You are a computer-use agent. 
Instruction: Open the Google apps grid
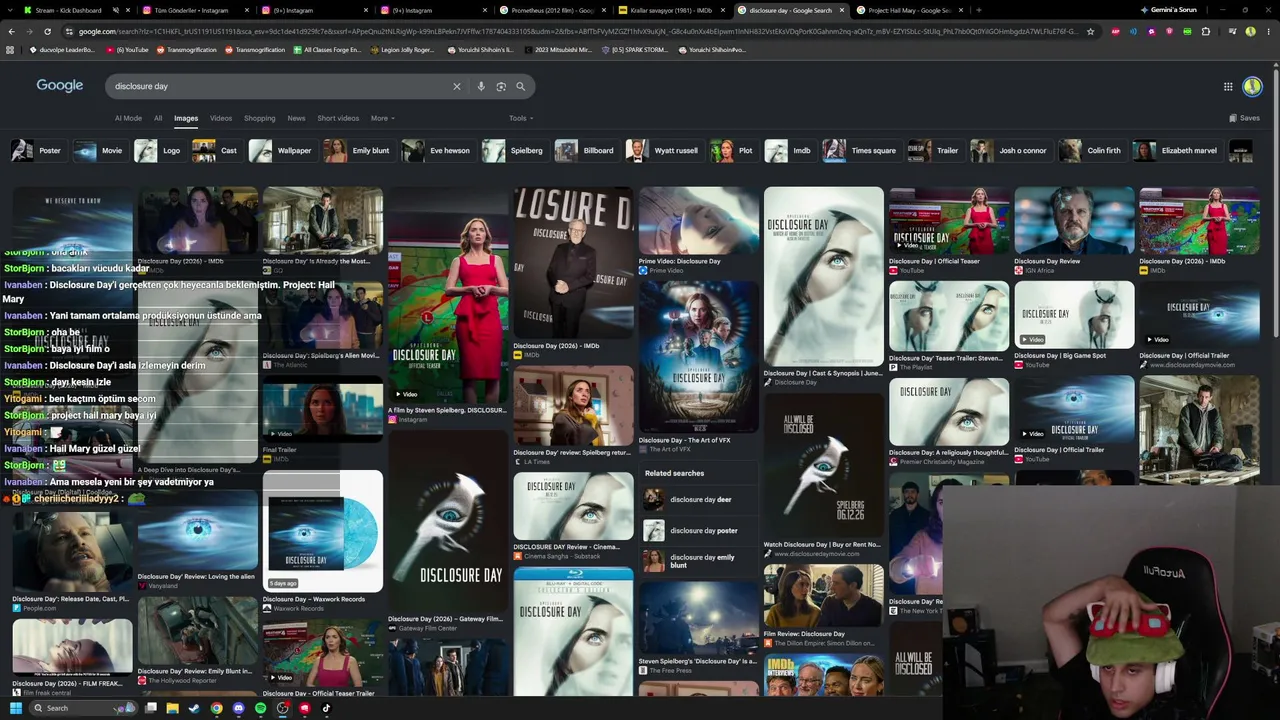1228,86
